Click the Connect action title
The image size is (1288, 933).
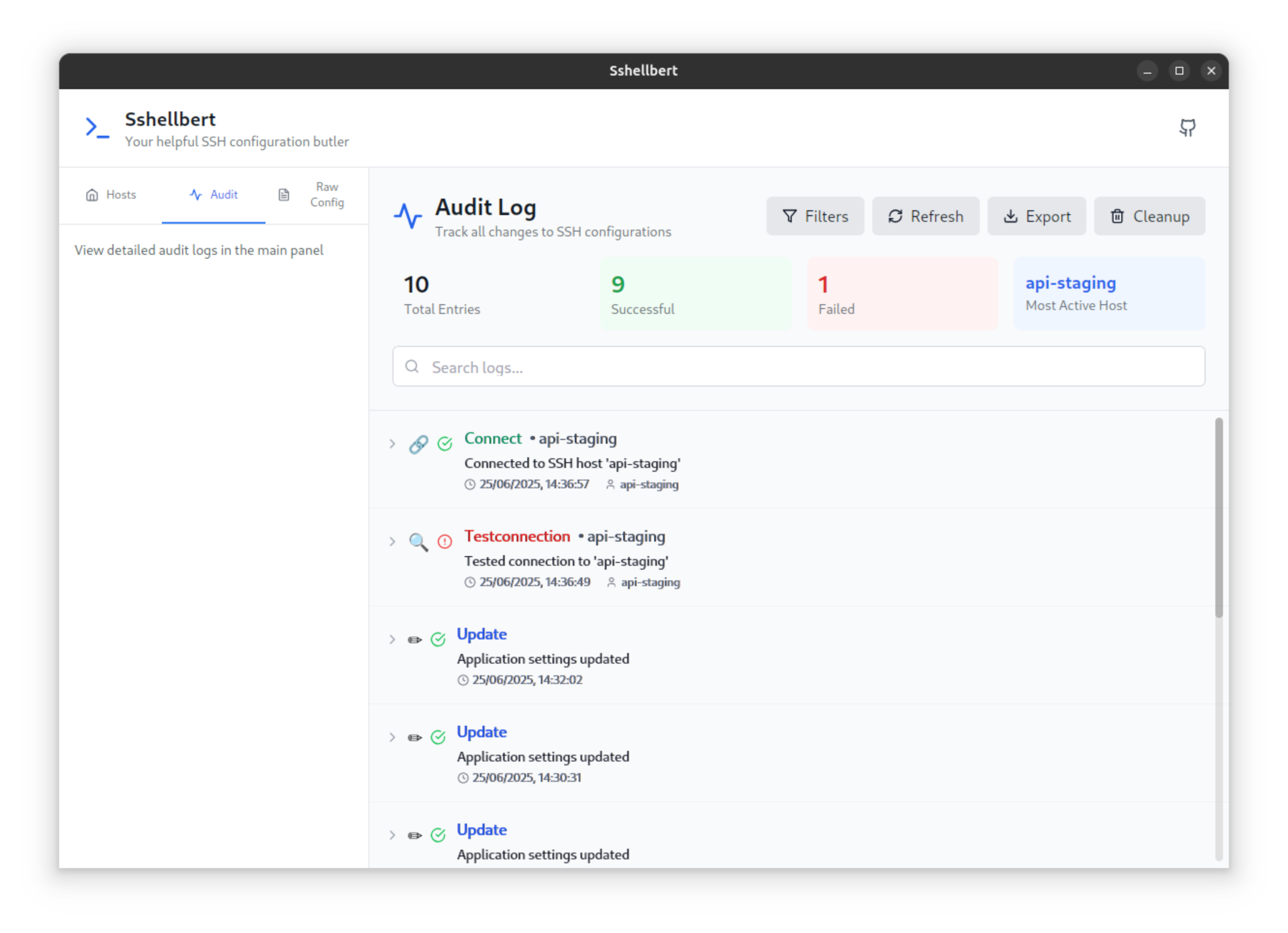493,439
